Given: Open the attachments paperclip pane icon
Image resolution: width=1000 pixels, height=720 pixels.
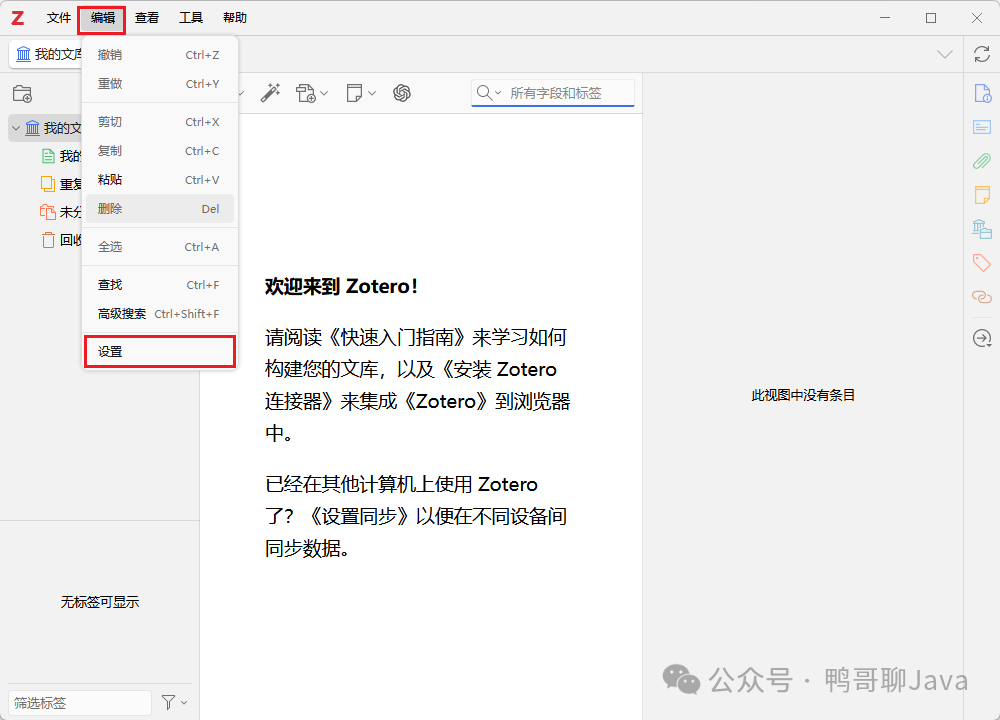Looking at the screenshot, I should tap(982, 161).
